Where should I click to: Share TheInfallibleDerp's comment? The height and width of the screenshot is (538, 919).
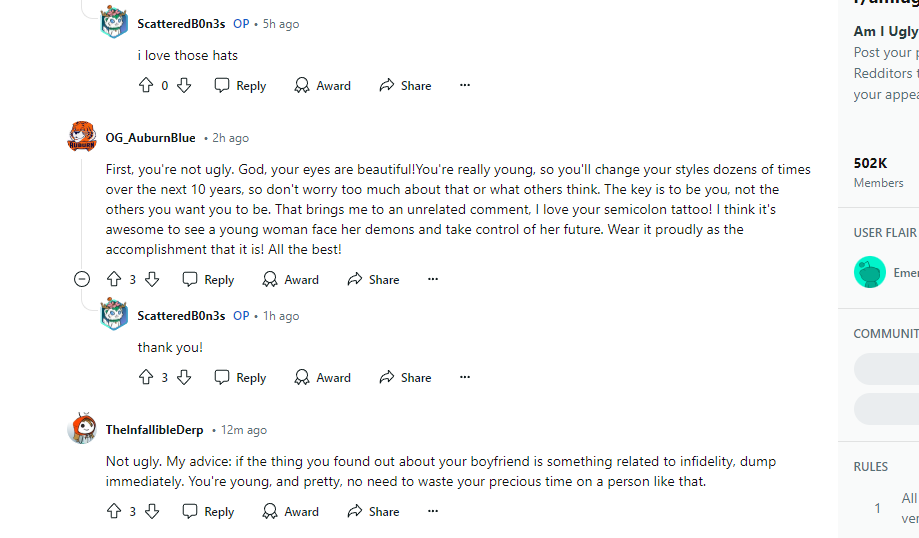pyautogui.click(x=373, y=512)
